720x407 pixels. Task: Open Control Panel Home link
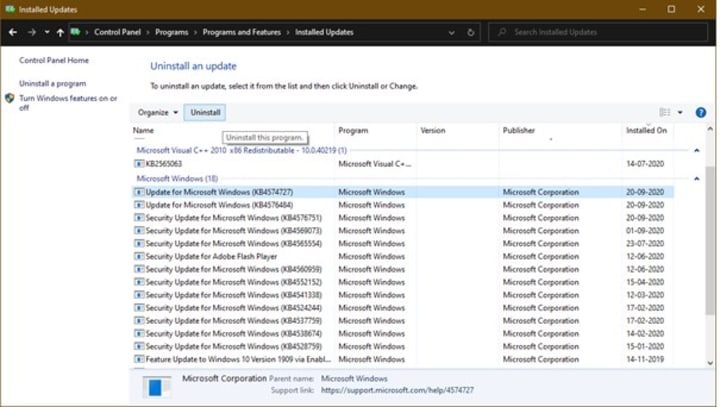54,60
